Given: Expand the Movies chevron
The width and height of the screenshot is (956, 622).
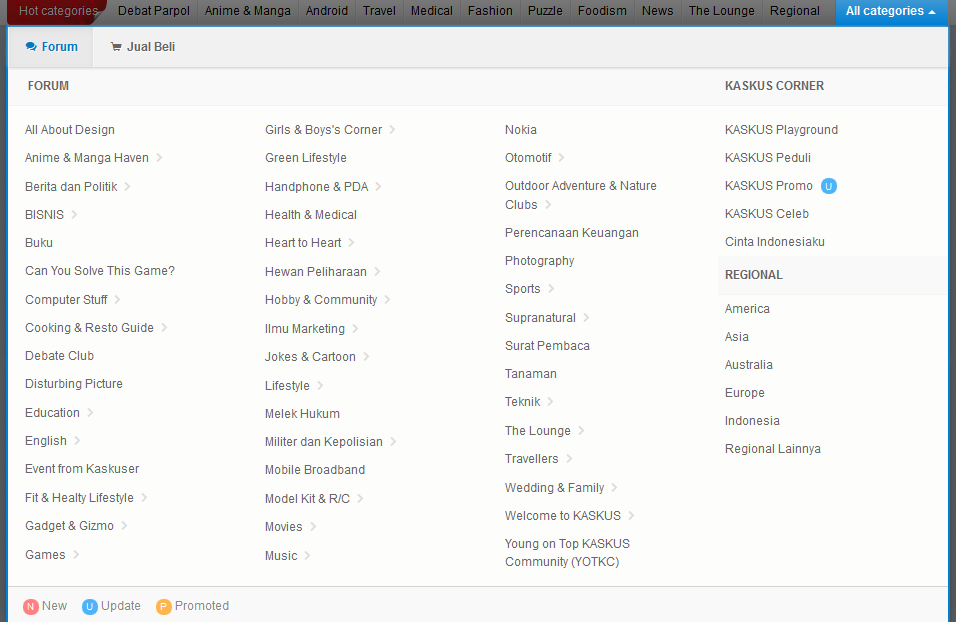Looking at the screenshot, I should click(313, 526).
